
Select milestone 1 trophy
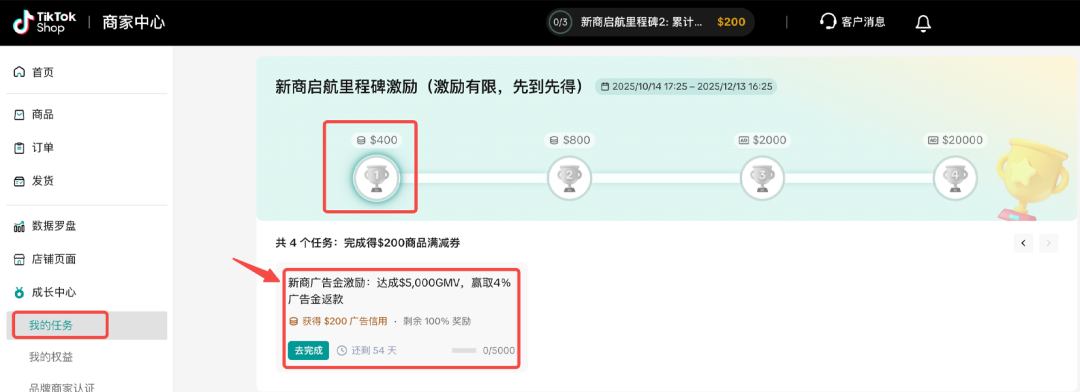click(376, 178)
